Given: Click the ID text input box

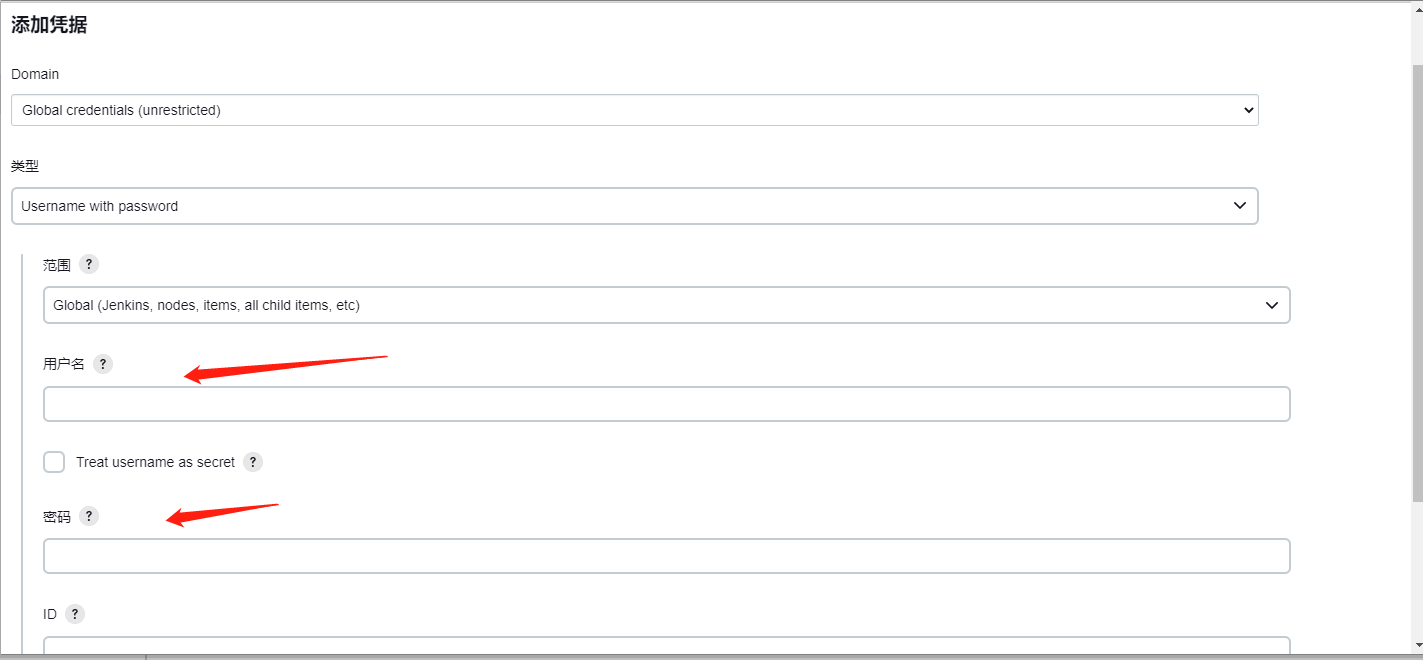Looking at the screenshot, I should tap(666, 646).
